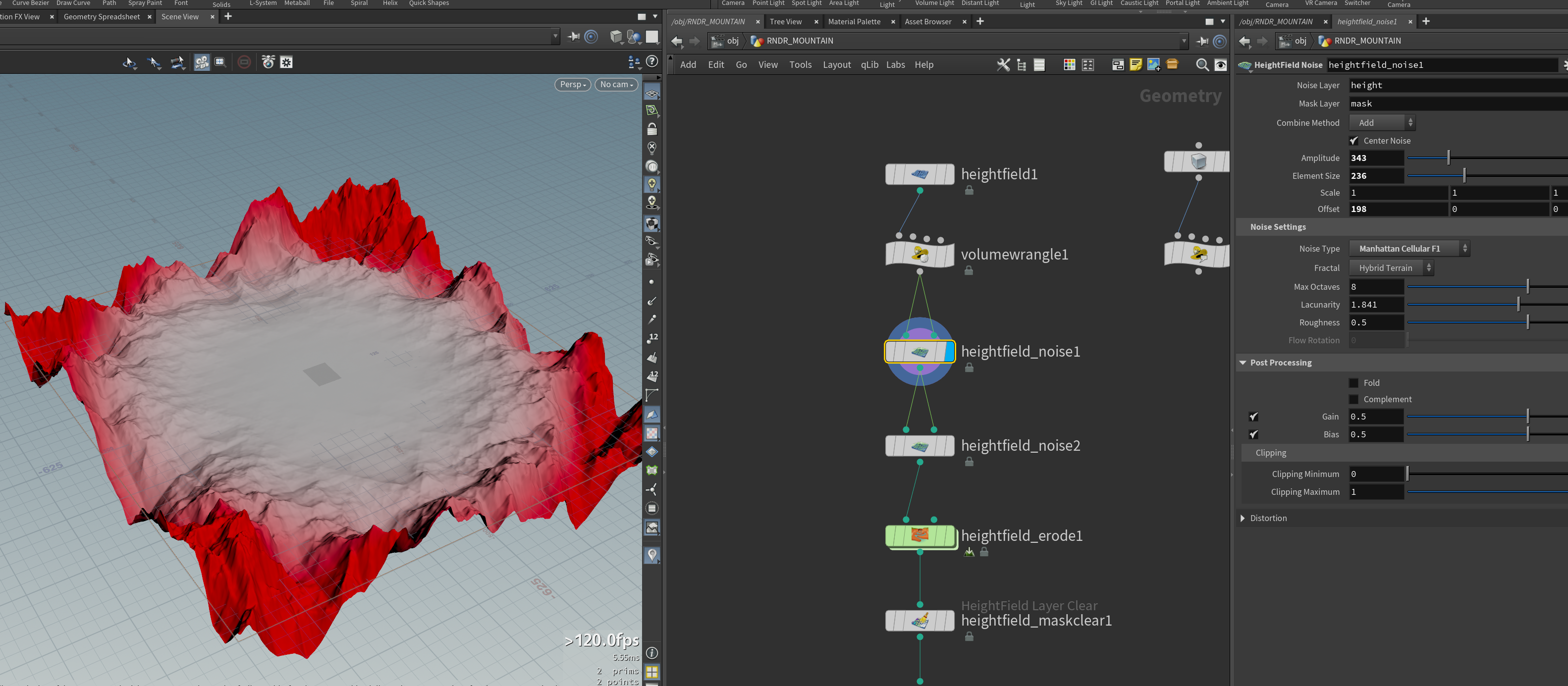This screenshot has height=686, width=1568.
Task: Open the Scene View path dropdown arrow
Action: pyautogui.click(x=555, y=37)
